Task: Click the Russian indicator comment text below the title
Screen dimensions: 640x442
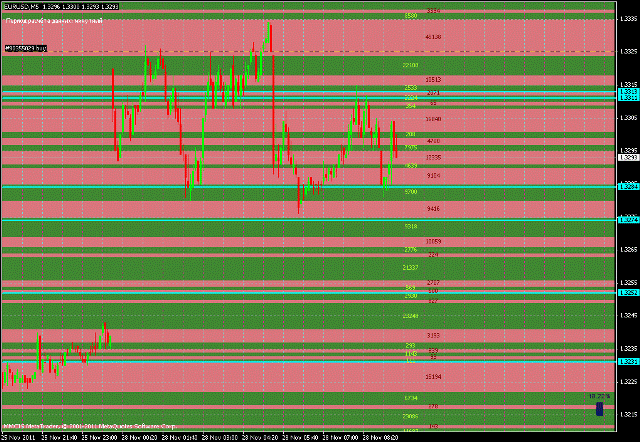Action: (x=54, y=21)
